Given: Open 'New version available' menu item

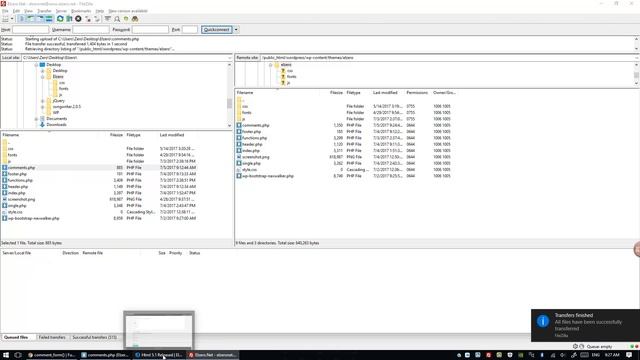Looking at the screenshot, I should pos(128,11).
